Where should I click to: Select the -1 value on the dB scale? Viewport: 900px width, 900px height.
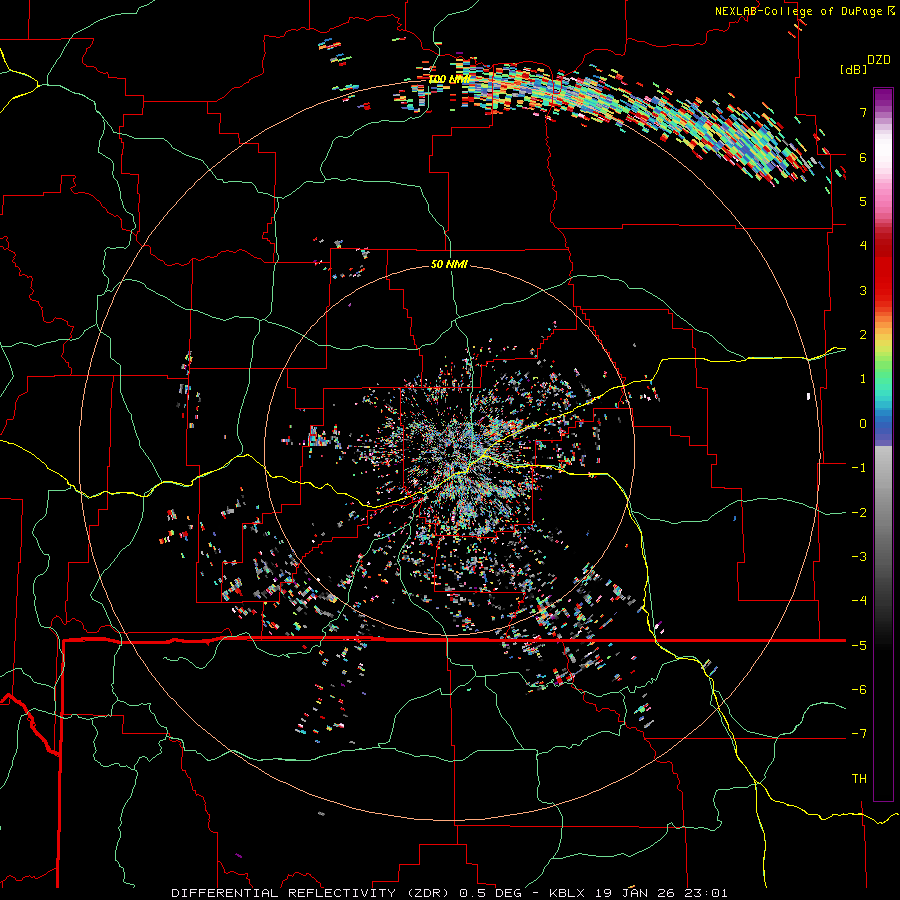coord(859,468)
